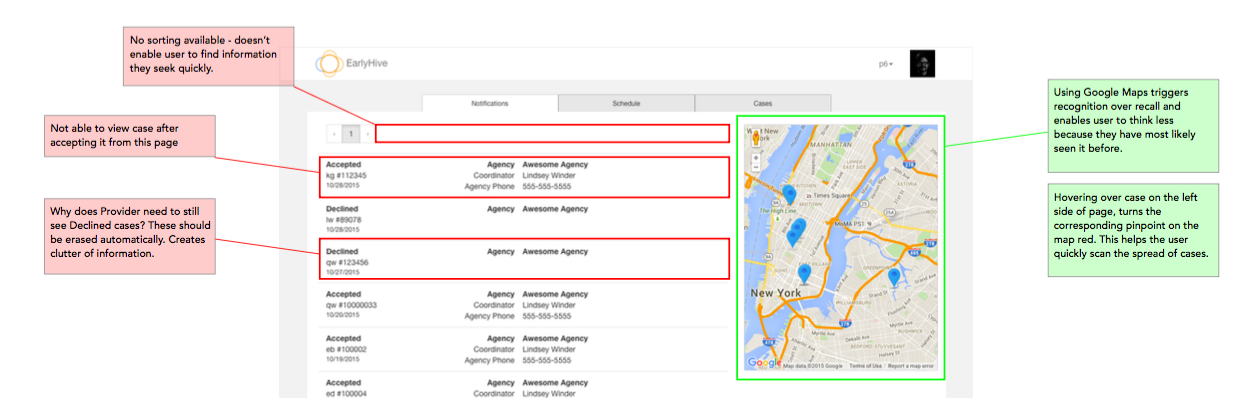The height and width of the screenshot is (398, 1247).
Task: Click southernmost Manhattan map pin
Action: tap(804, 273)
